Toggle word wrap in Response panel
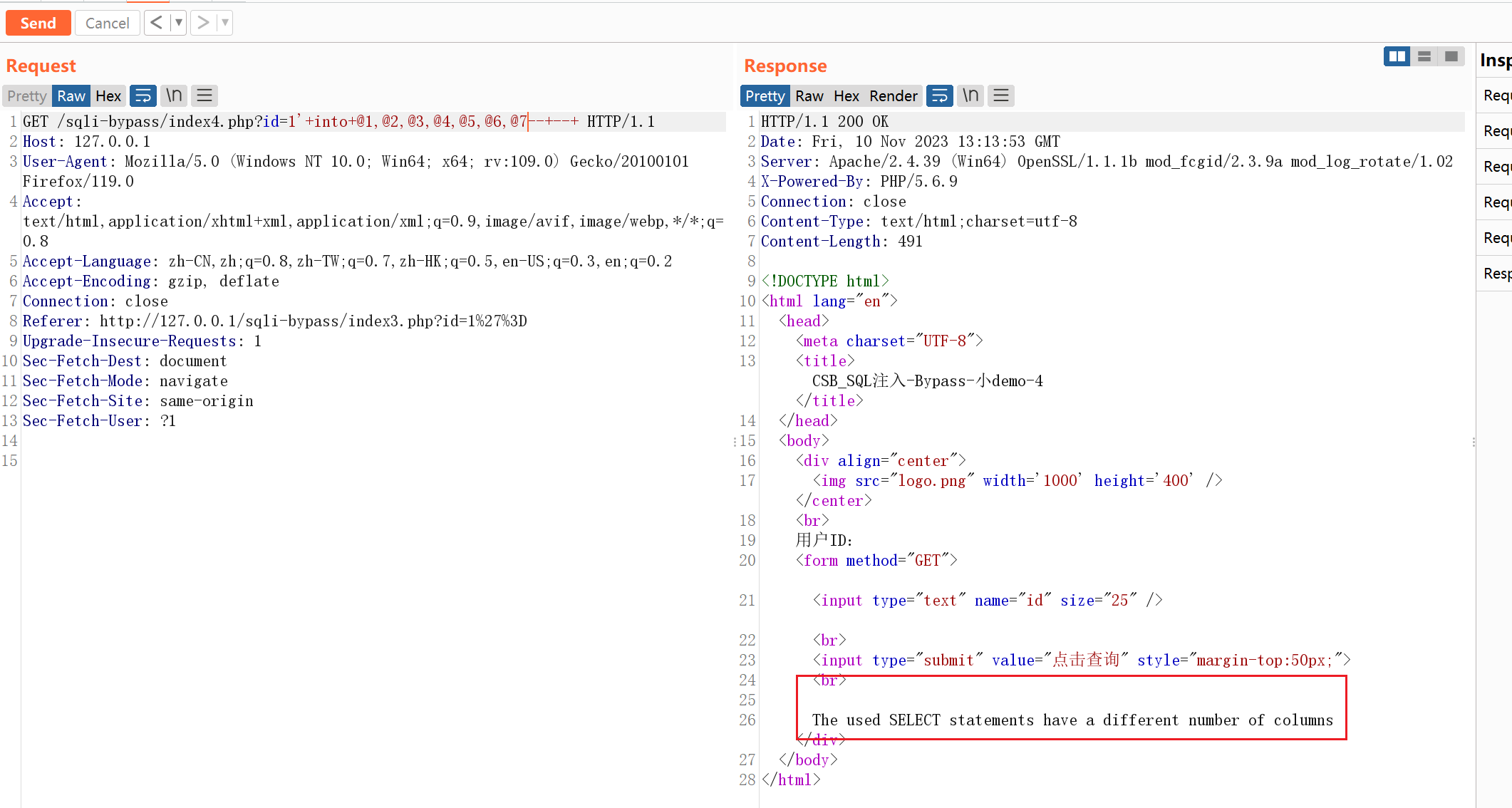The height and width of the screenshot is (808, 1512). point(940,95)
